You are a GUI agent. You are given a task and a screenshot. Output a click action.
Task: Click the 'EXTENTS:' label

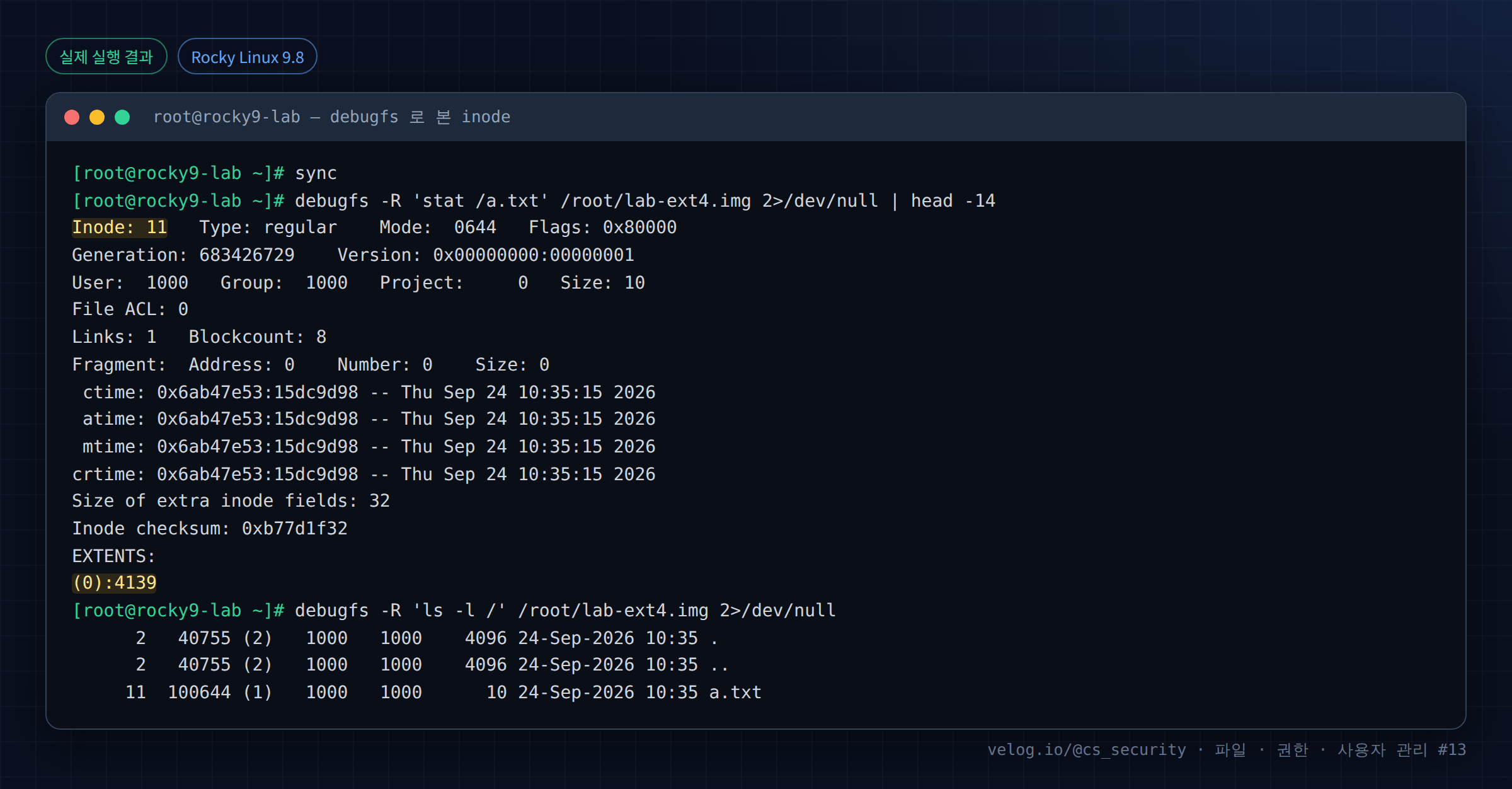click(114, 556)
